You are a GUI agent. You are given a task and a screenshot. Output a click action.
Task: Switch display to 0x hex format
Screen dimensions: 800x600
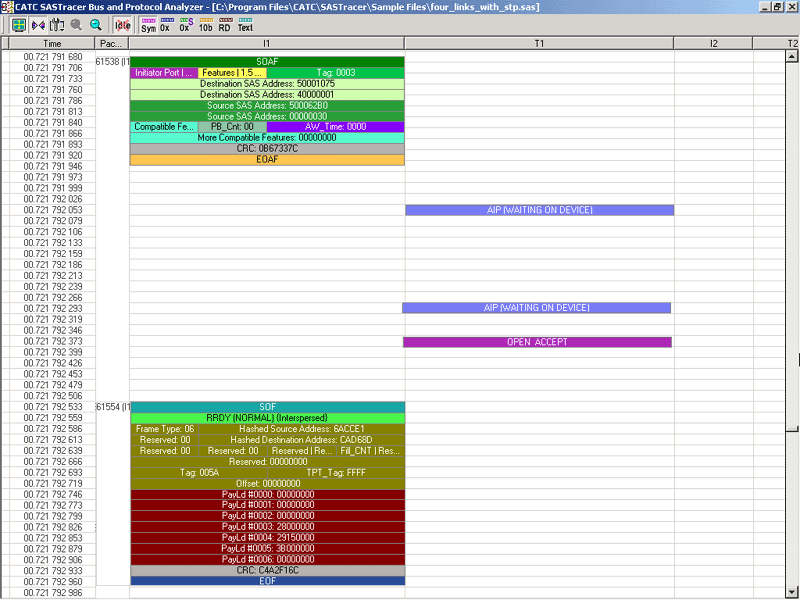click(166, 26)
